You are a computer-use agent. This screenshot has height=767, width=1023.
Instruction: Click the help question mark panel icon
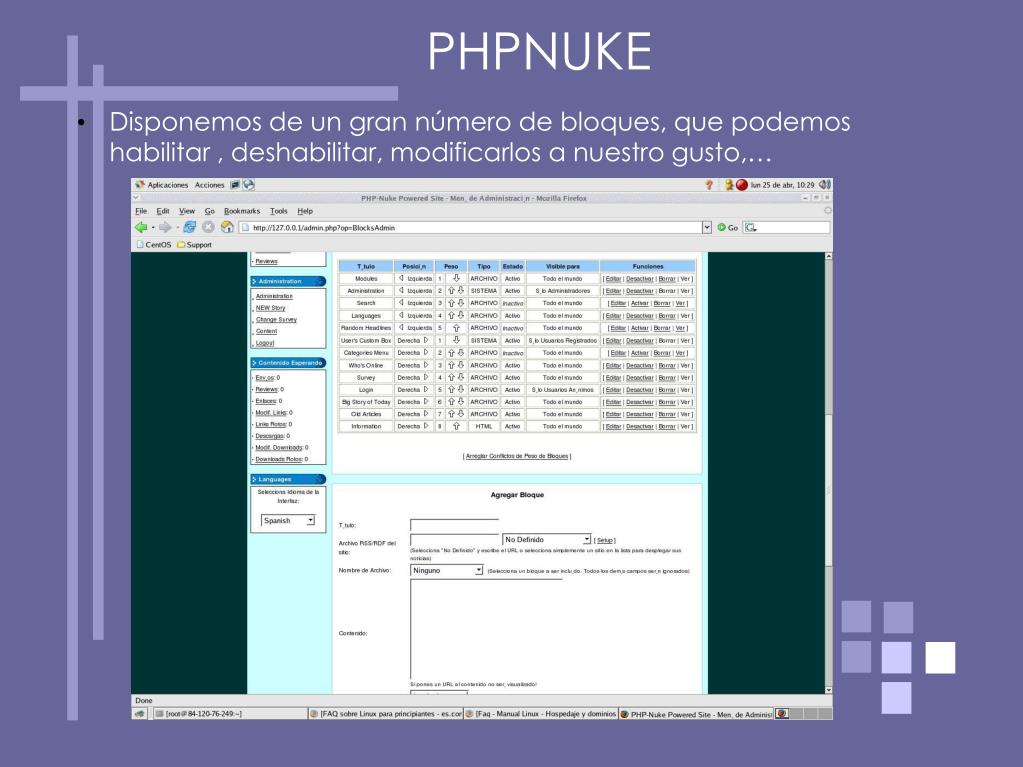point(710,185)
